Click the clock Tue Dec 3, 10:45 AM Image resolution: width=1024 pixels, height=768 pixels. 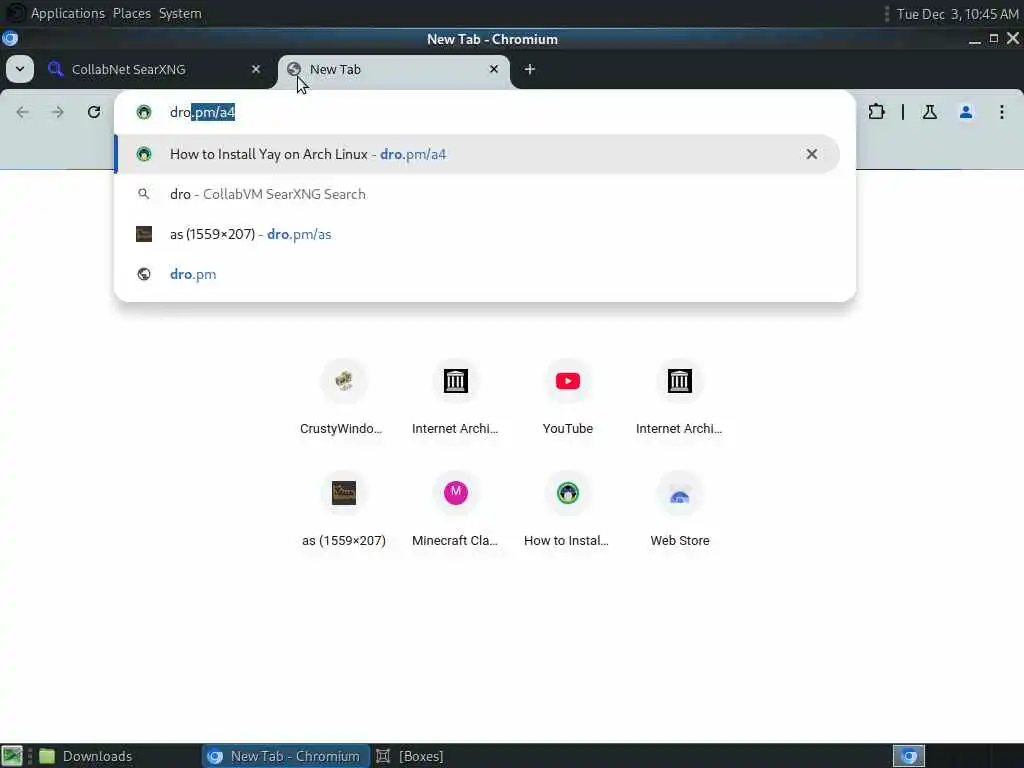[x=957, y=14]
